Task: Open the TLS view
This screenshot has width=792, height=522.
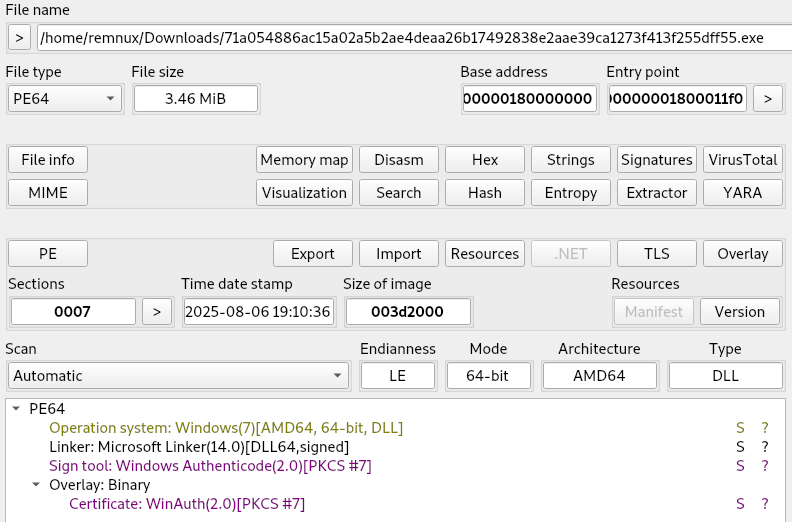Action: [657, 253]
